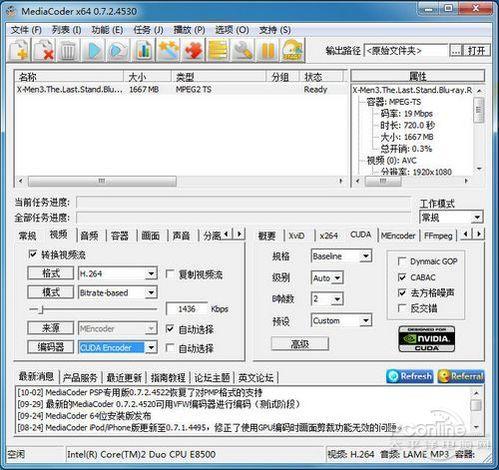Click the Refresh button
The image size is (499, 470).
(410, 376)
